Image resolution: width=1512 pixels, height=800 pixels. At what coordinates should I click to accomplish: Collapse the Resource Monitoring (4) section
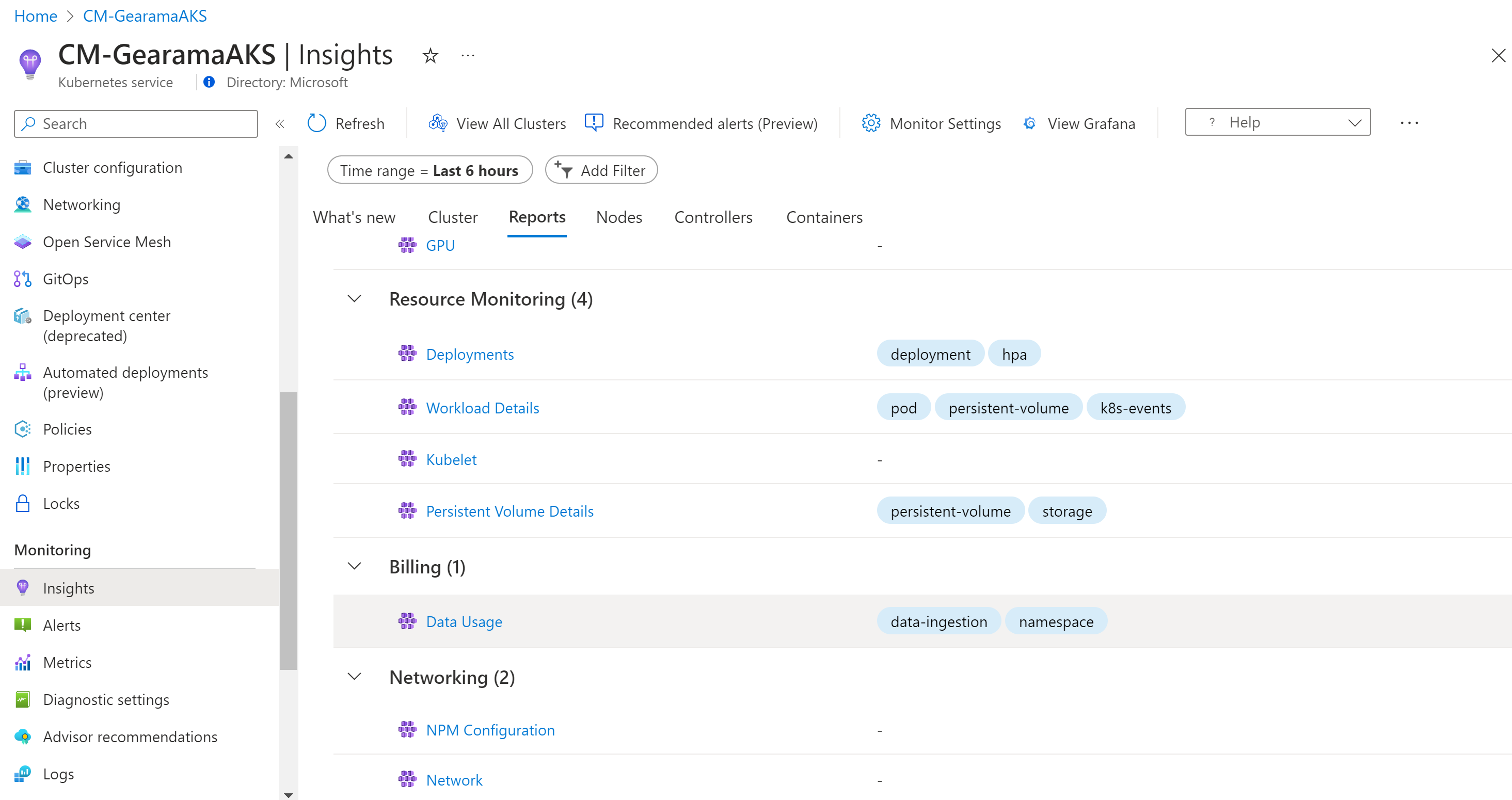(354, 299)
